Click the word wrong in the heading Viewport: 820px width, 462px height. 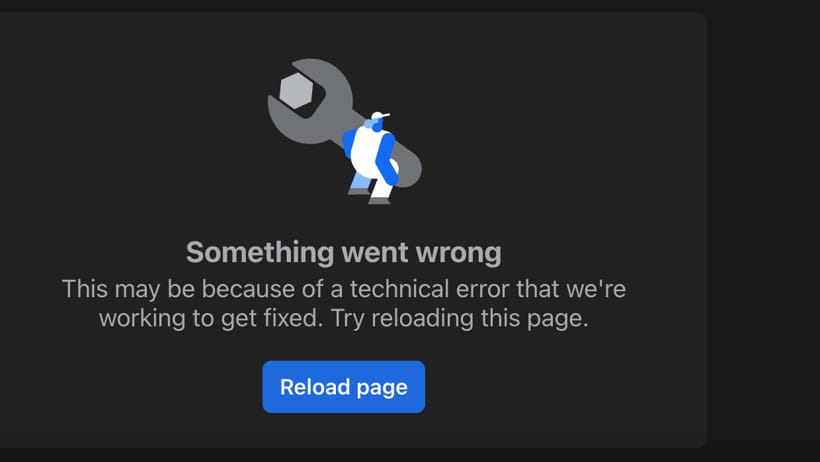point(459,253)
